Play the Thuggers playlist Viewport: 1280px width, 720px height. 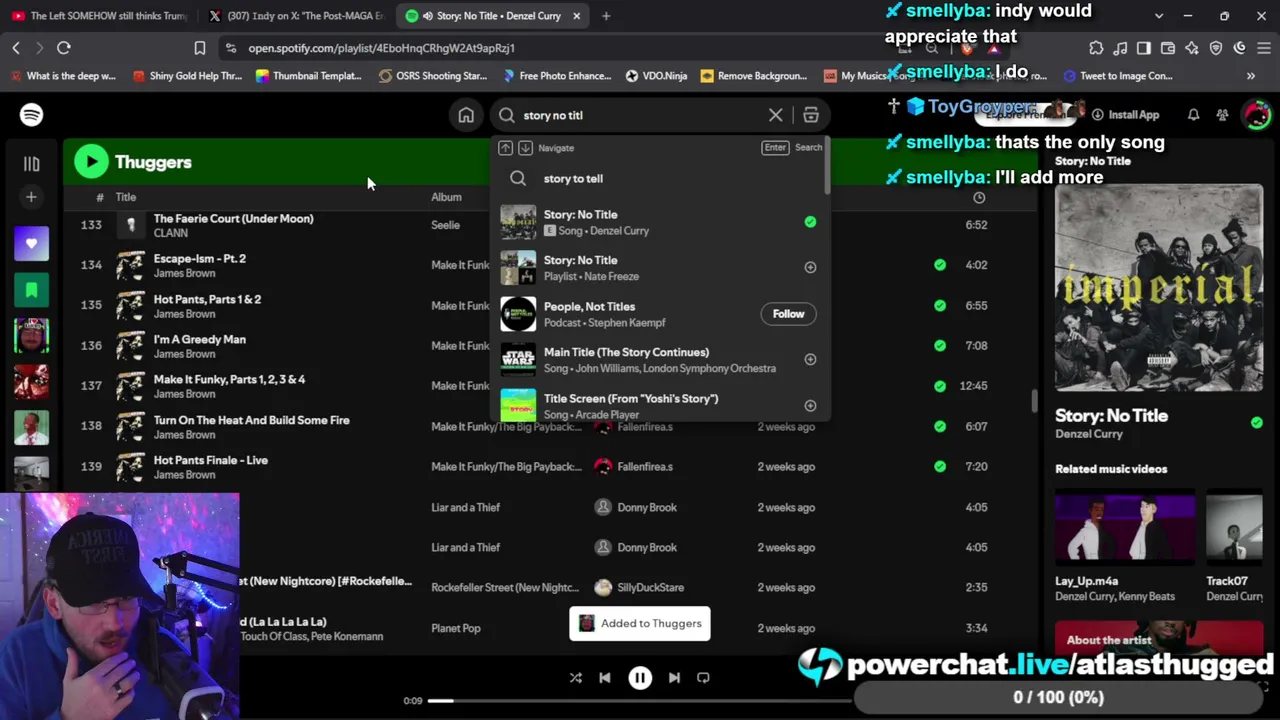coord(91,162)
